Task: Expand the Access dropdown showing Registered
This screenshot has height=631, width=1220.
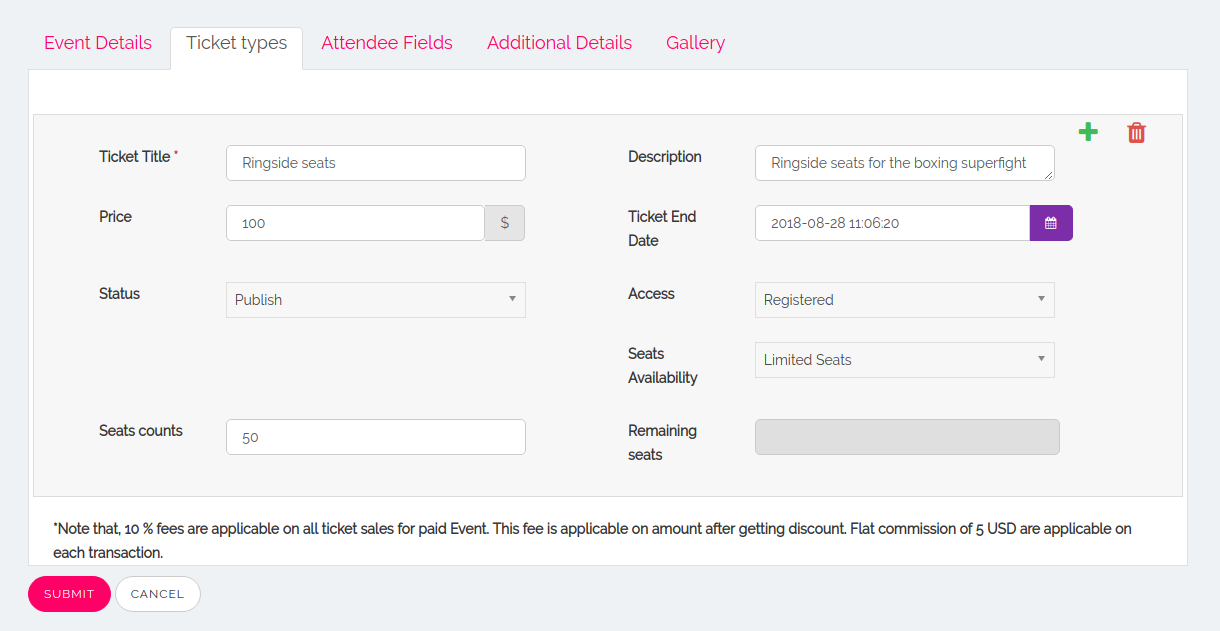Action: [x=904, y=300]
